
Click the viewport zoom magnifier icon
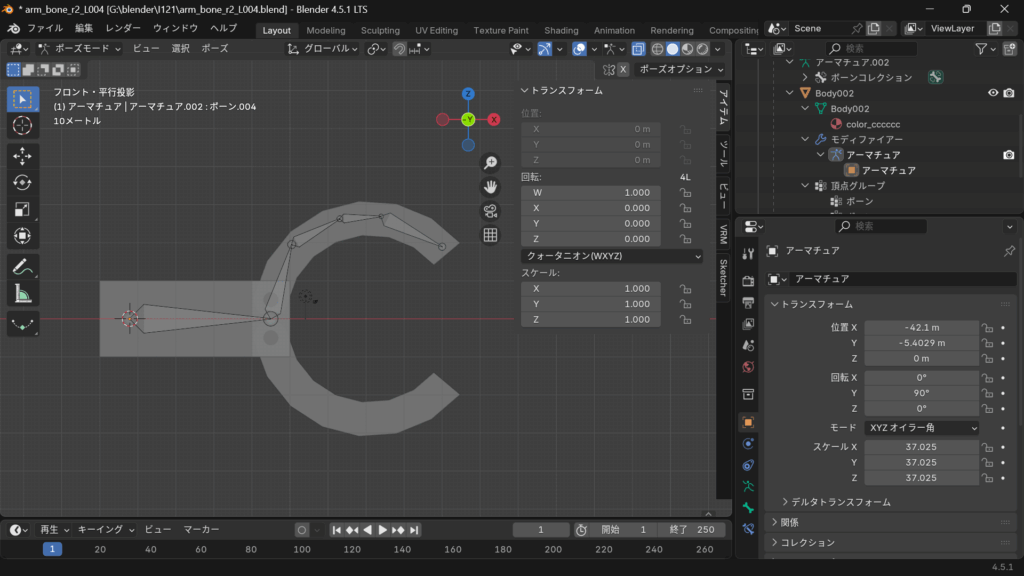coord(491,163)
